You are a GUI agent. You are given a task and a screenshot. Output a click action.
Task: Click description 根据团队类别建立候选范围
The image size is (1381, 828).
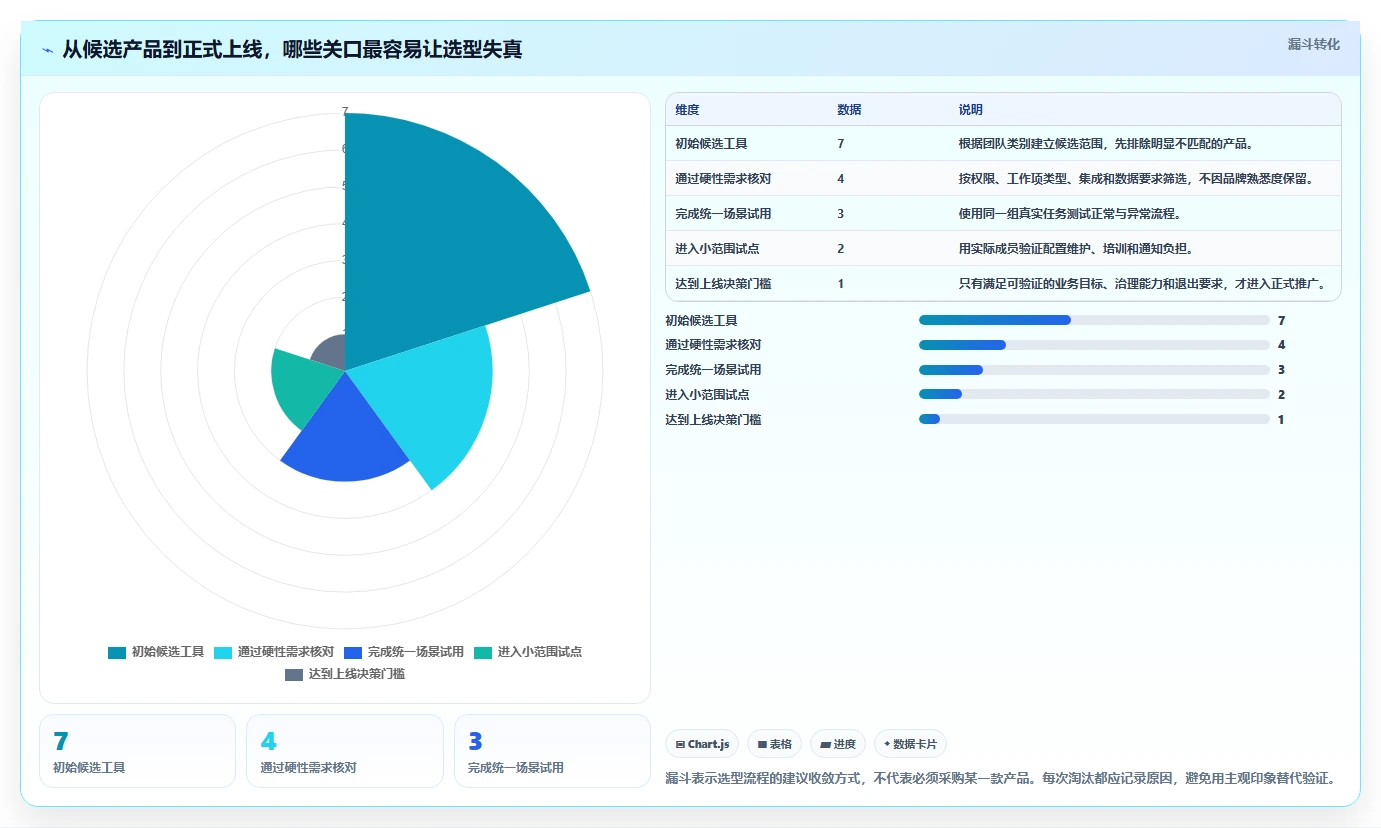click(x=1106, y=144)
